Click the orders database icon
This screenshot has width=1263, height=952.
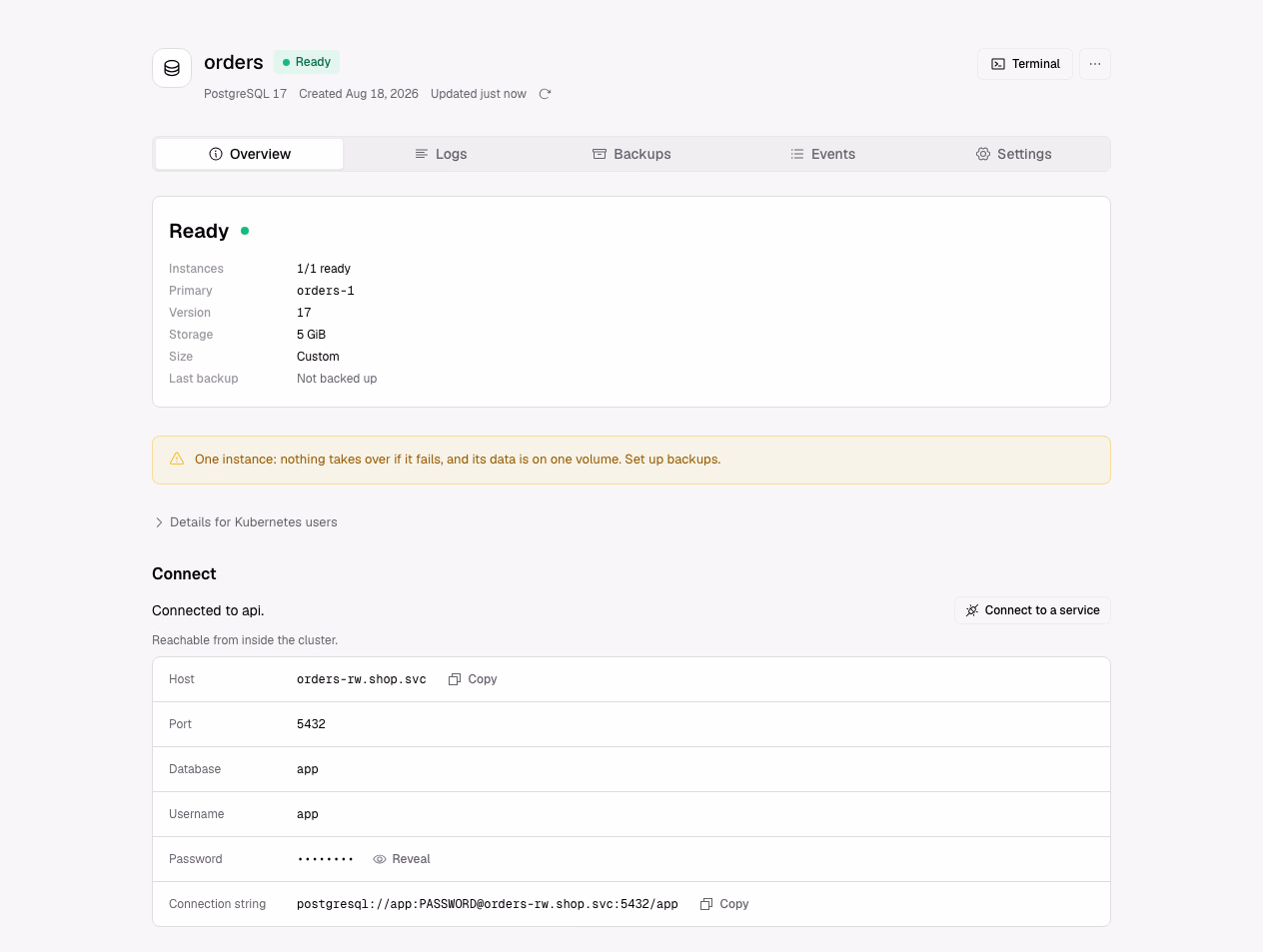(x=172, y=68)
